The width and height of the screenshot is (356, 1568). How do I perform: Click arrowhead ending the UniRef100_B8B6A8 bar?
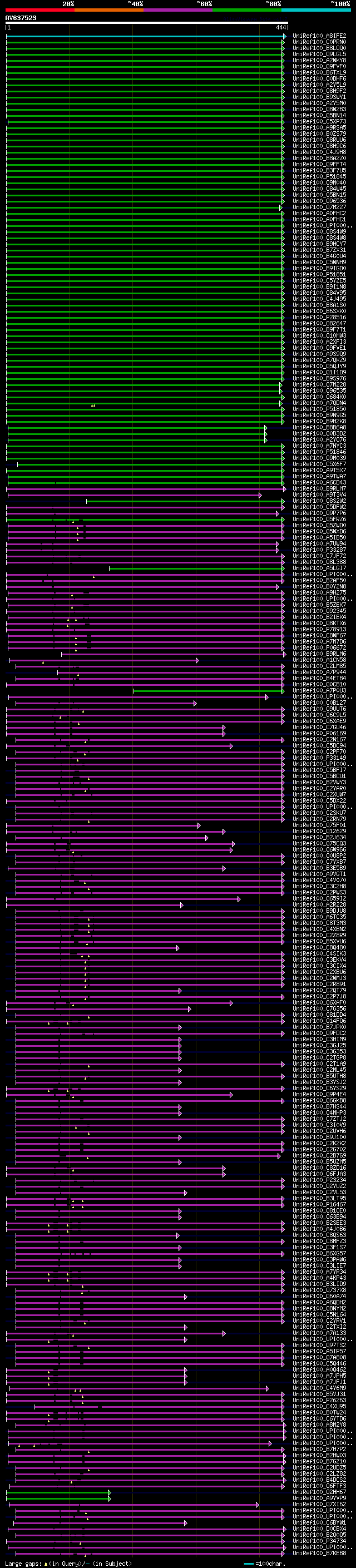click(265, 428)
